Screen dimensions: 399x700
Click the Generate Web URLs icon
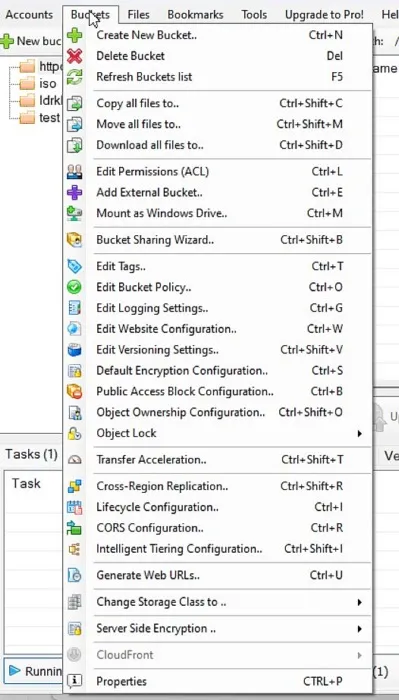tap(75, 575)
